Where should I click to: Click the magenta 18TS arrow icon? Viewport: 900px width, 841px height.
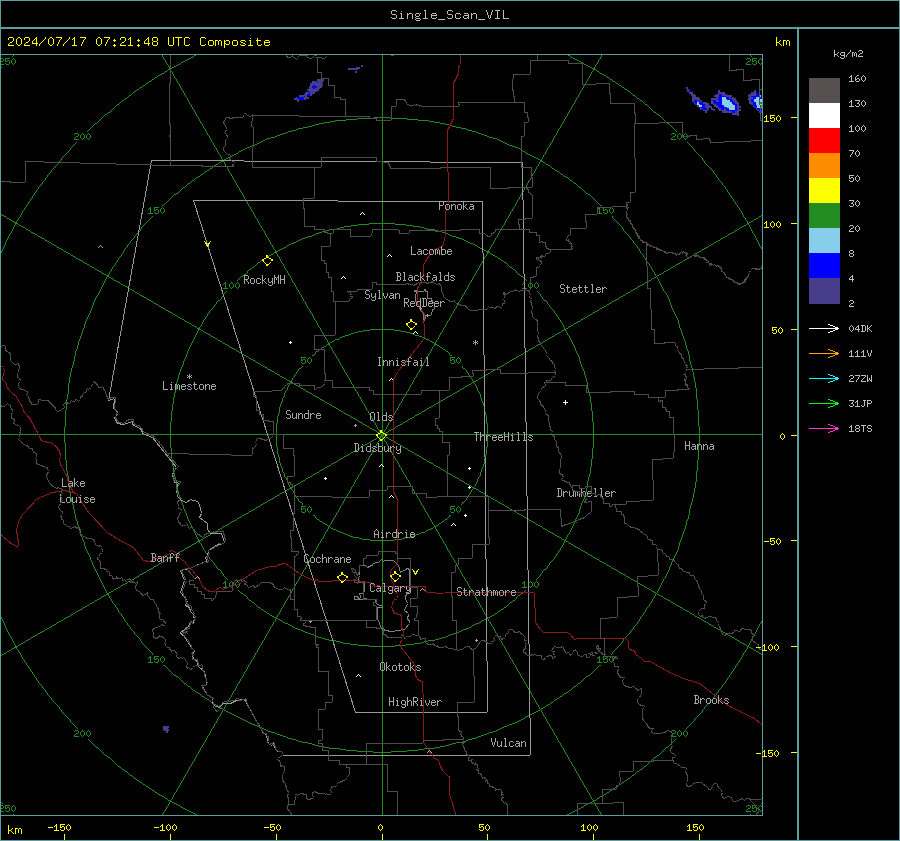824,428
